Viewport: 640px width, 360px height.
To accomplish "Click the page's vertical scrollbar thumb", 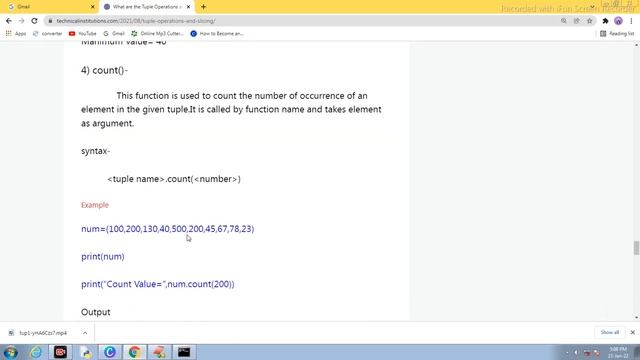I will [636, 248].
